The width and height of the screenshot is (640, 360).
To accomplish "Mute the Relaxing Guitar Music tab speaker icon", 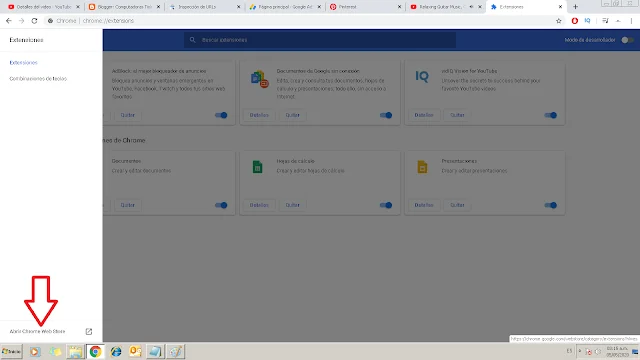I will click(471, 7).
